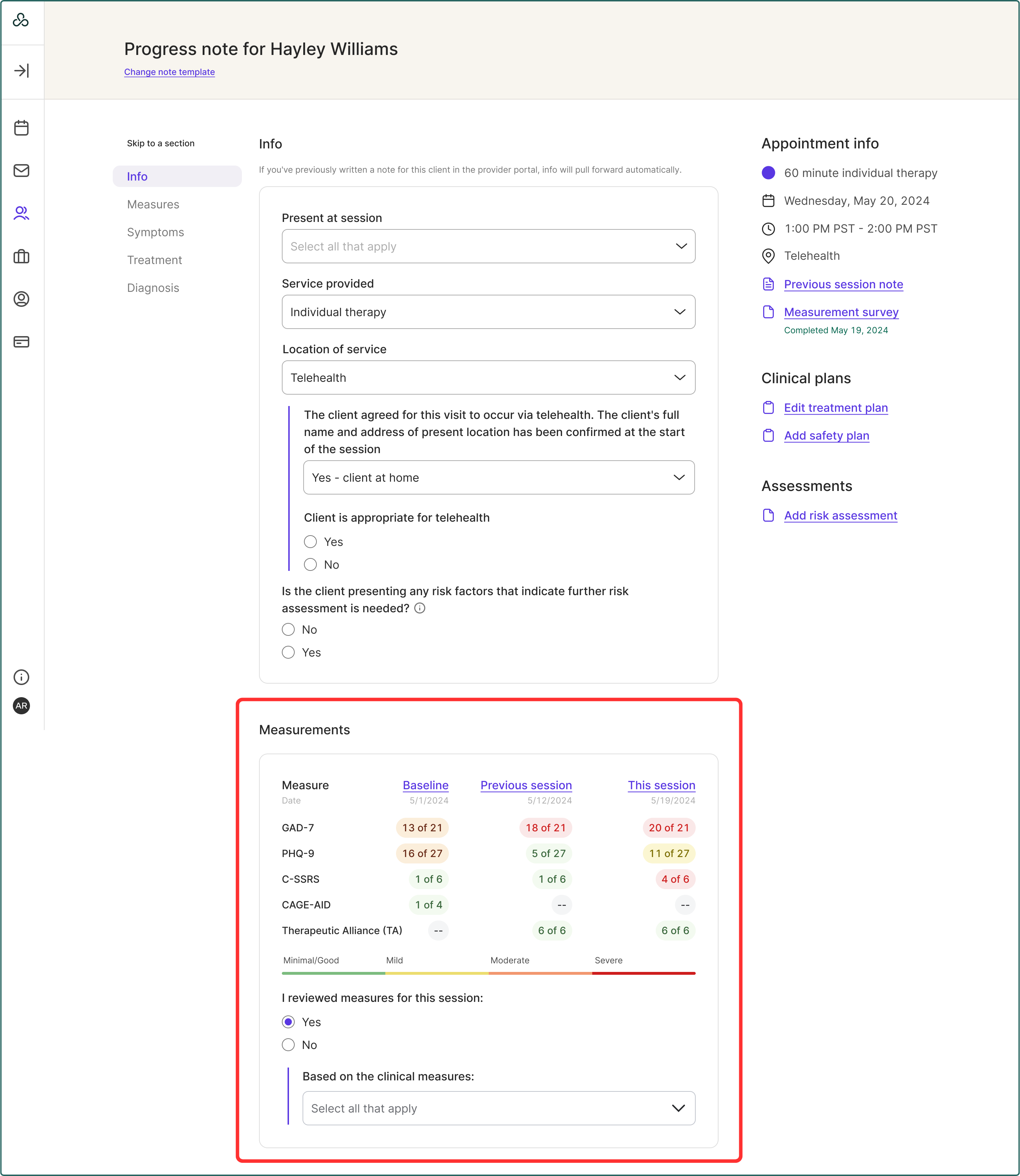1020x1176 pixels.
Task: Jump to the Measures section
Action: tap(153, 204)
